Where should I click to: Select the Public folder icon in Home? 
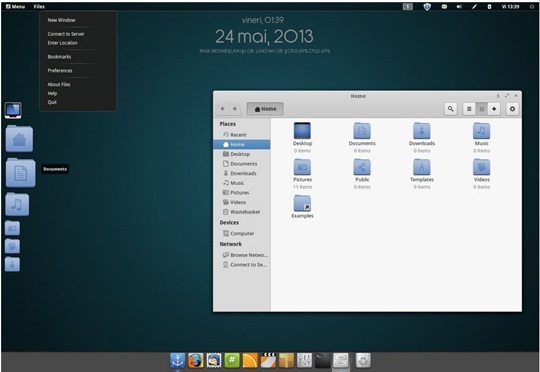point(362,167)
